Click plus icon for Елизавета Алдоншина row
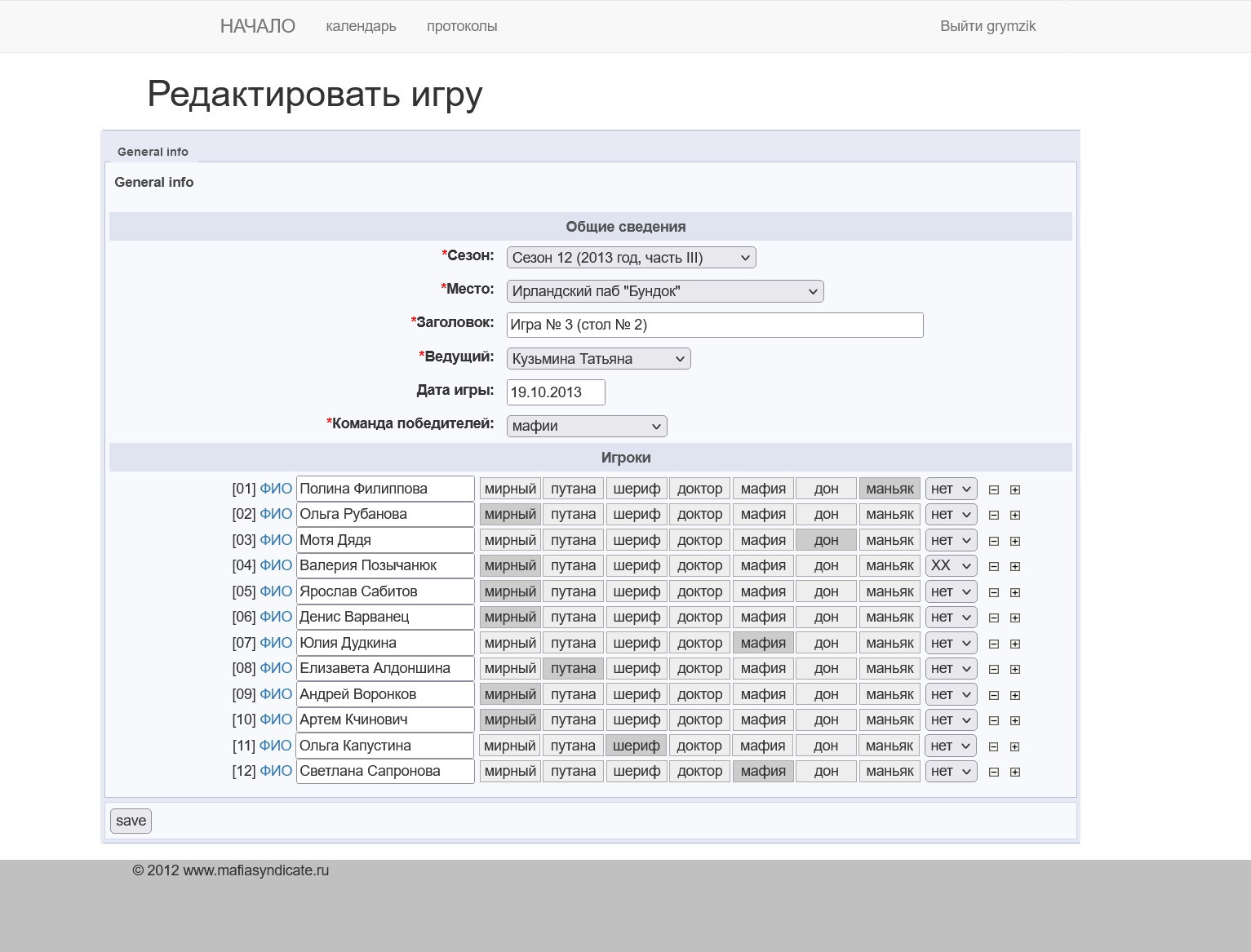The image size is (1251, 952). click(x=1015, y=669)
